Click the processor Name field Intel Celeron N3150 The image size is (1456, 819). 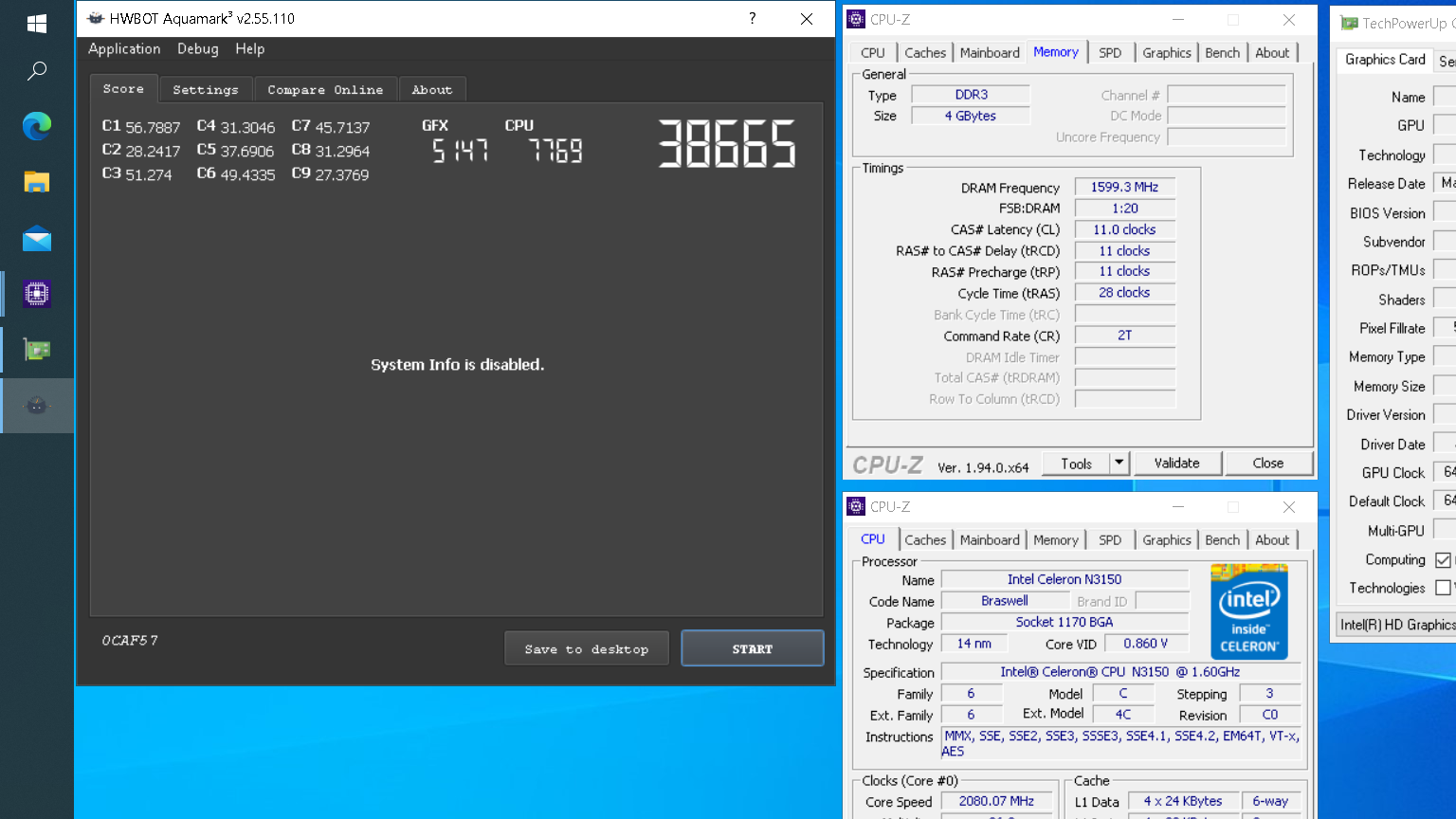[1065, 579]
